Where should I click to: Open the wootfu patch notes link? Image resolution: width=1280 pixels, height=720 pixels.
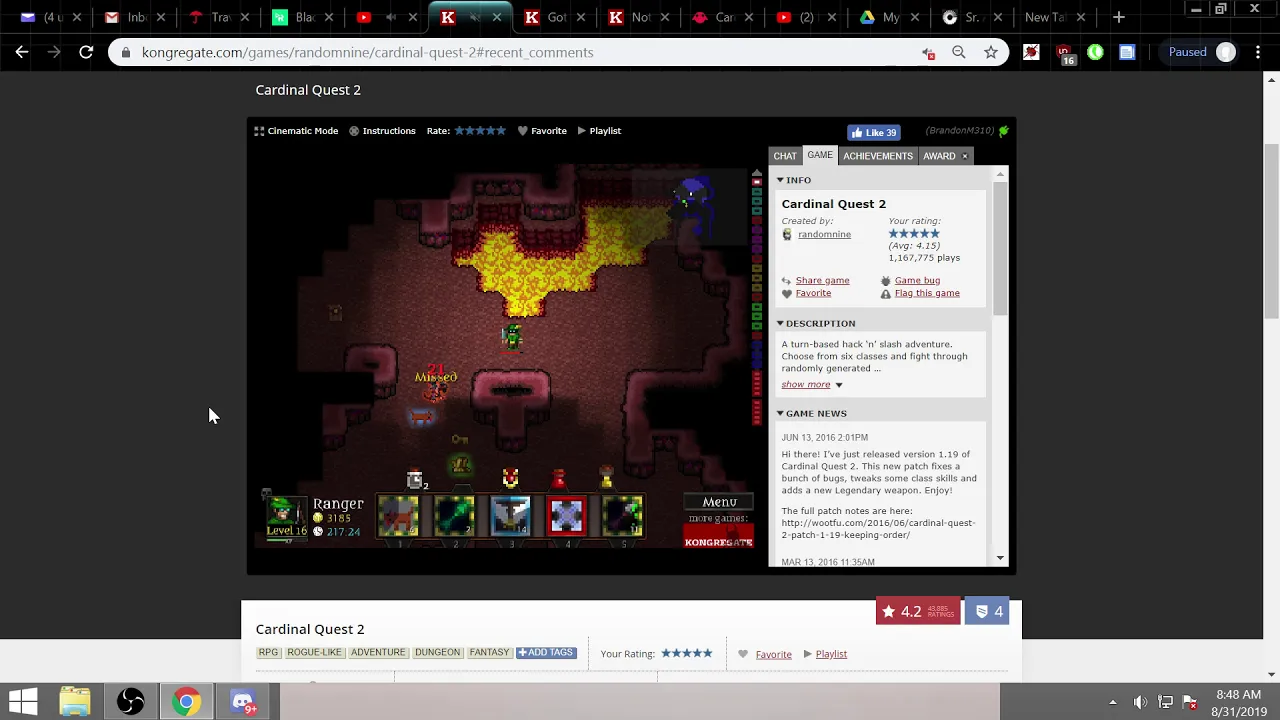[x=878, y=529]
